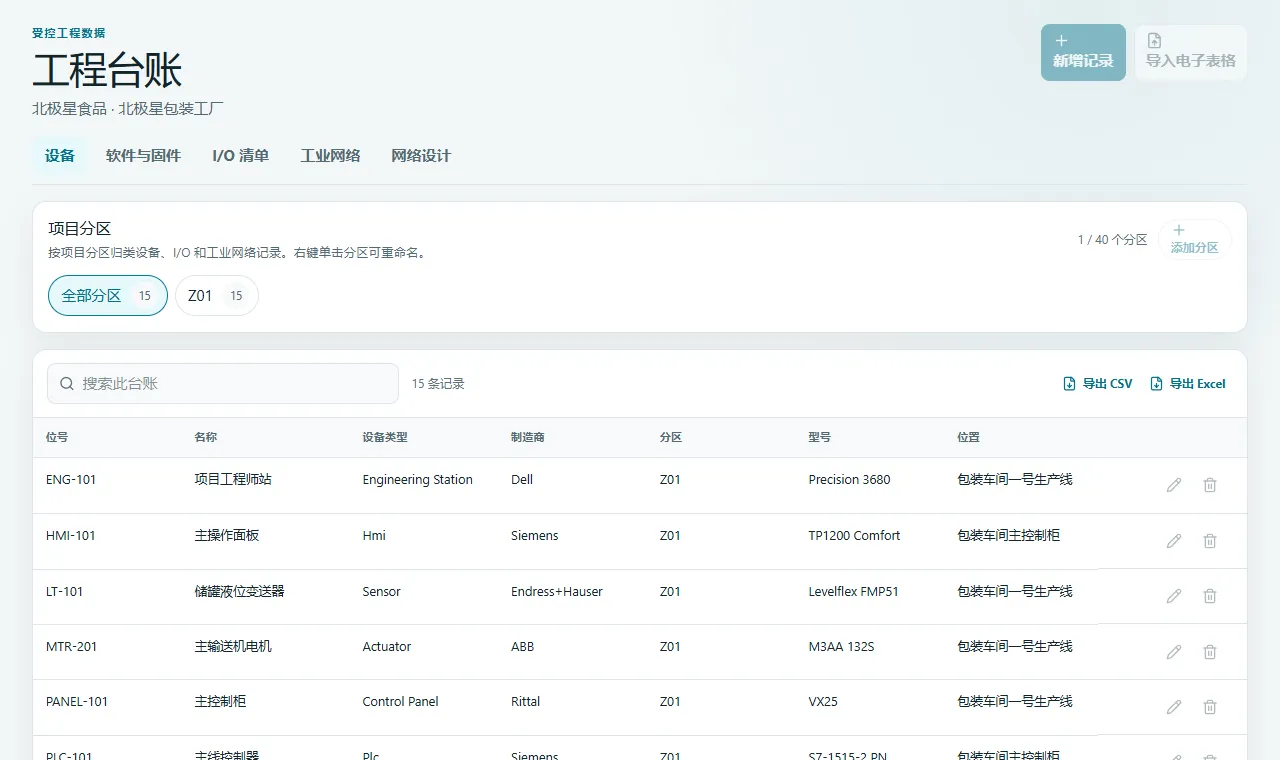Add a new zone with 添加分区
Viewport: 1280px width, 760px height.
[x=1195, y=240]
